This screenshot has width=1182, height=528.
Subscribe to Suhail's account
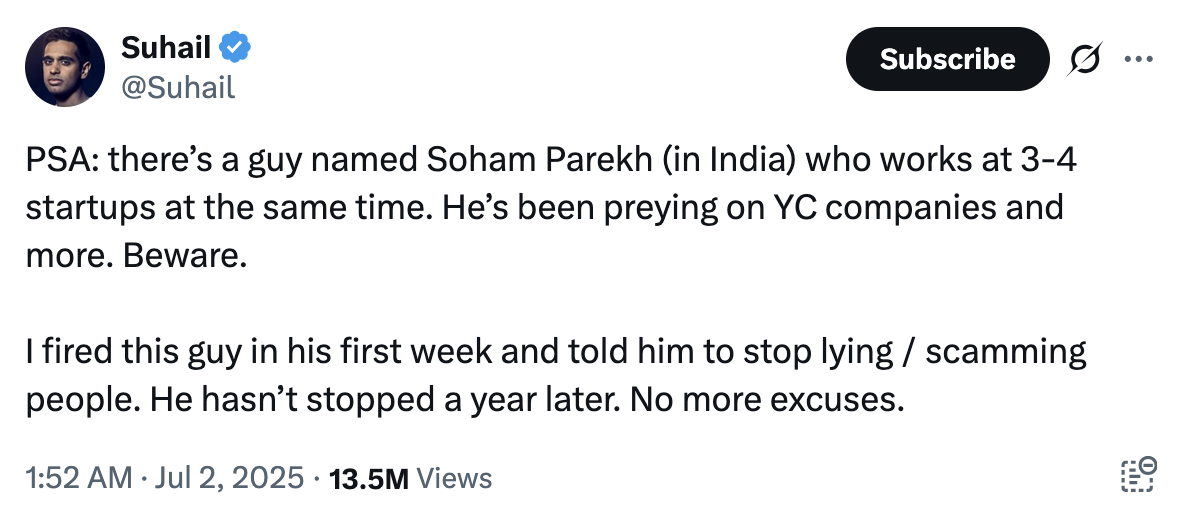(948, 59)
